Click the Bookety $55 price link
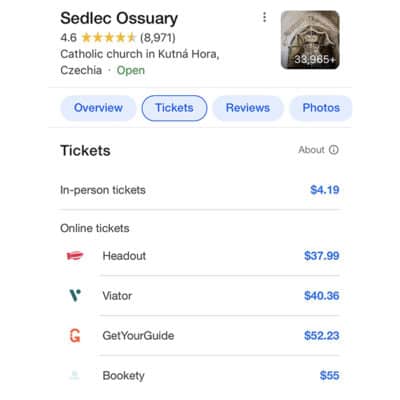Viewport: 400px width, 400px height. click(x=329, y=376)
